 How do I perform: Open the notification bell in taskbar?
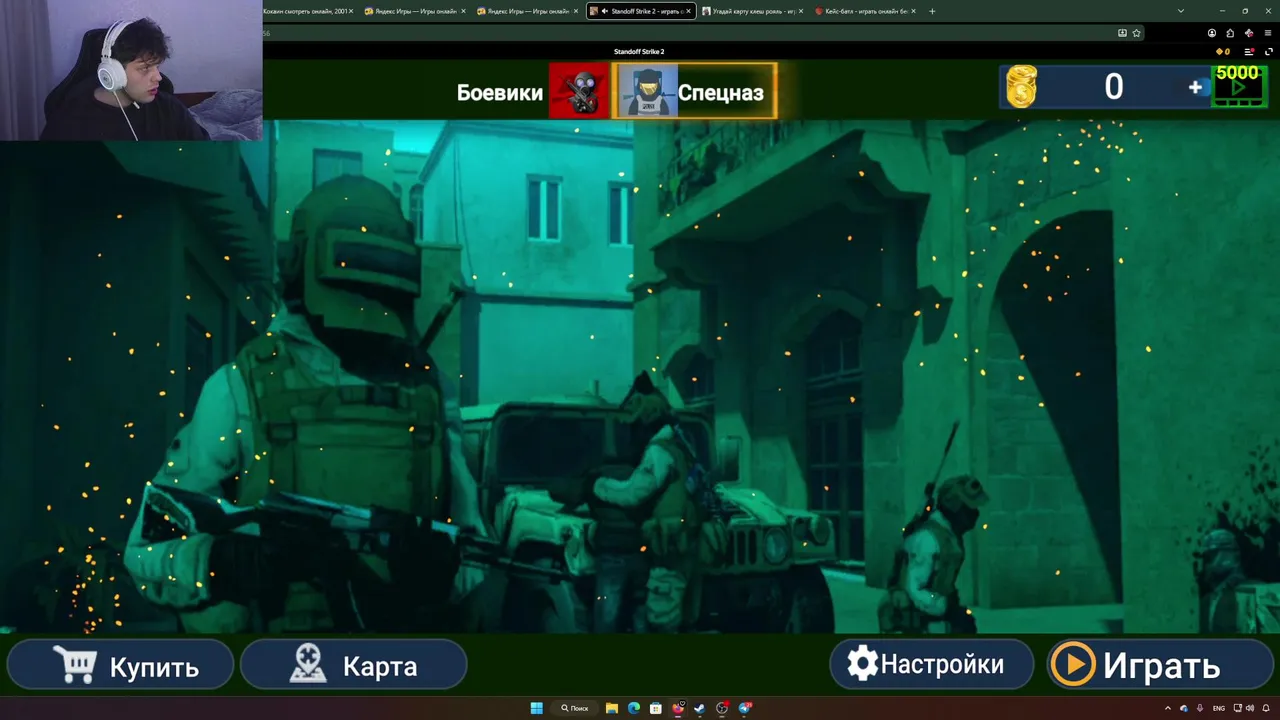point(1266,708)
